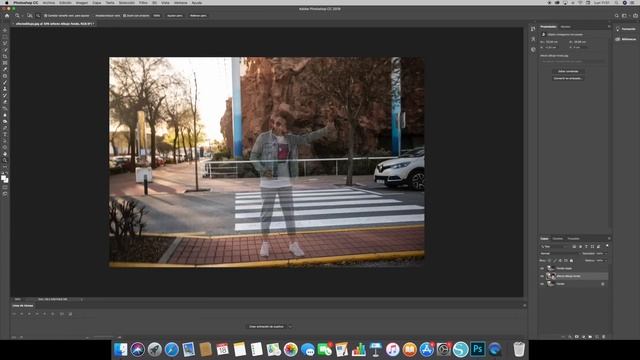Click the foreground/background color swatches
This screenshot has height=360, width=640.
pyautogui.click(x=4, y=179)
